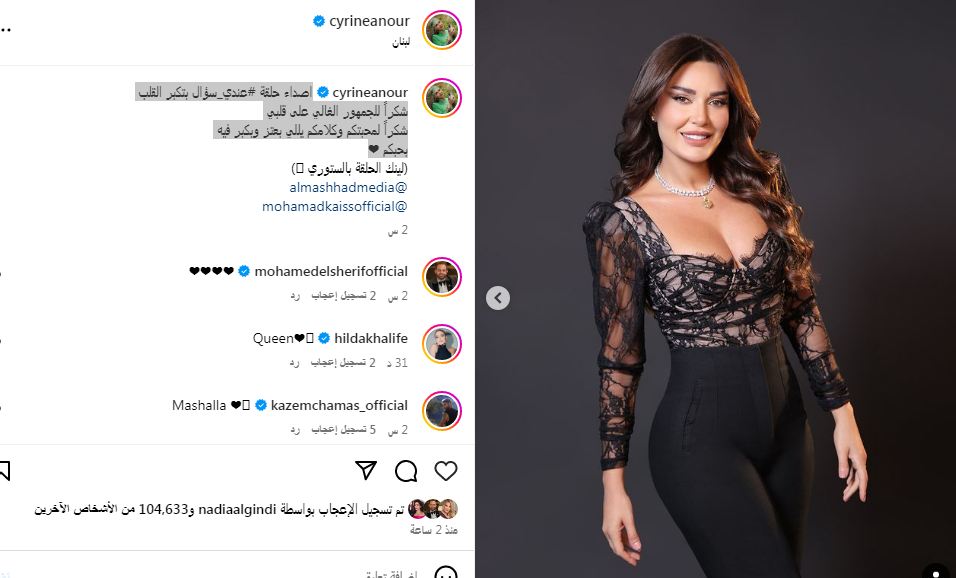The image size is (956, 578).
Task: Open more options ellipsis at post header
Action: coord(5,29)
